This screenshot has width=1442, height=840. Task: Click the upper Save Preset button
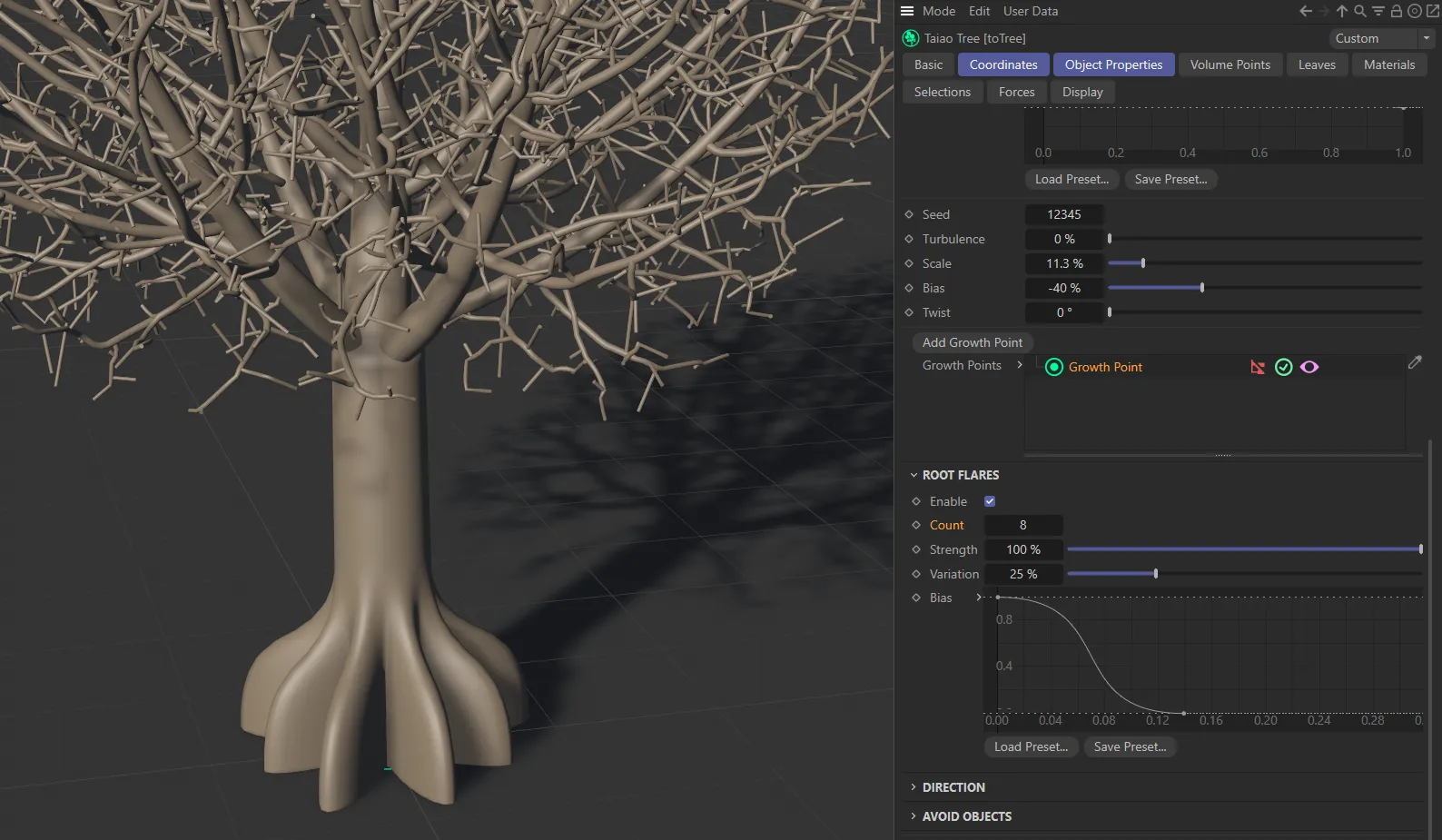pos(1170,179)
